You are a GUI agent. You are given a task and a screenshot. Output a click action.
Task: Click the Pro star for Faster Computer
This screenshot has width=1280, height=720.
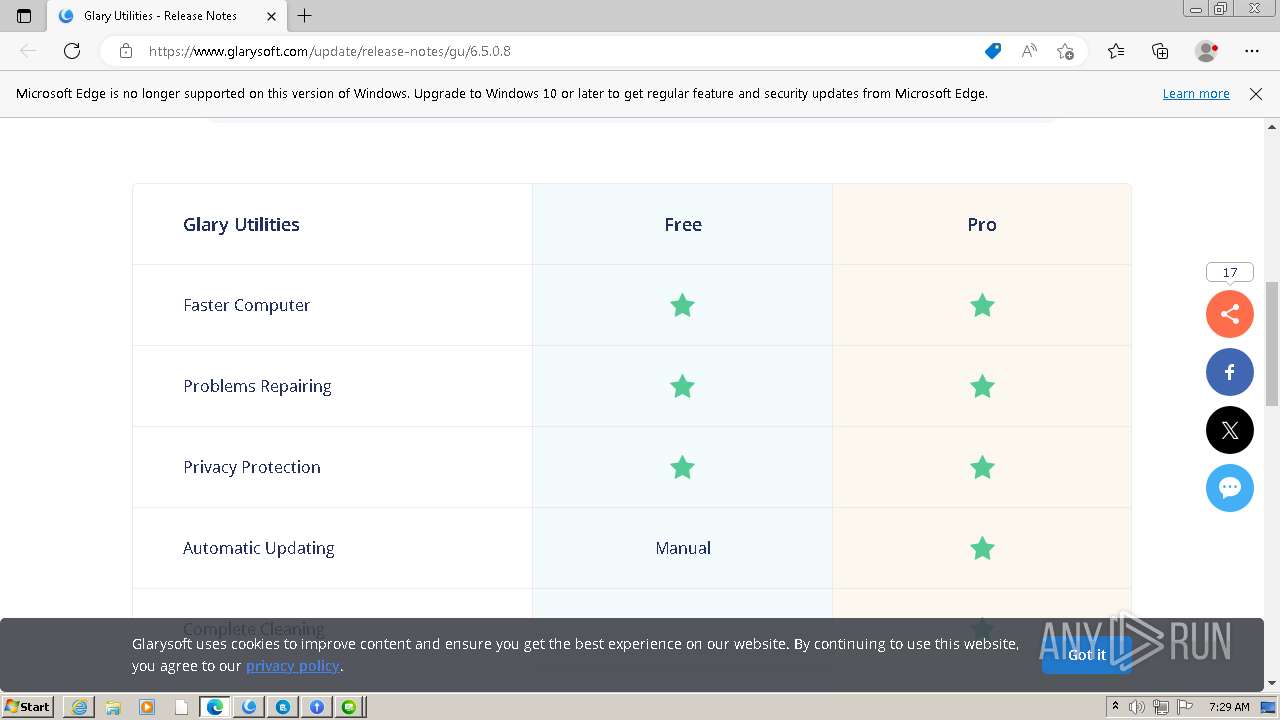982,305
